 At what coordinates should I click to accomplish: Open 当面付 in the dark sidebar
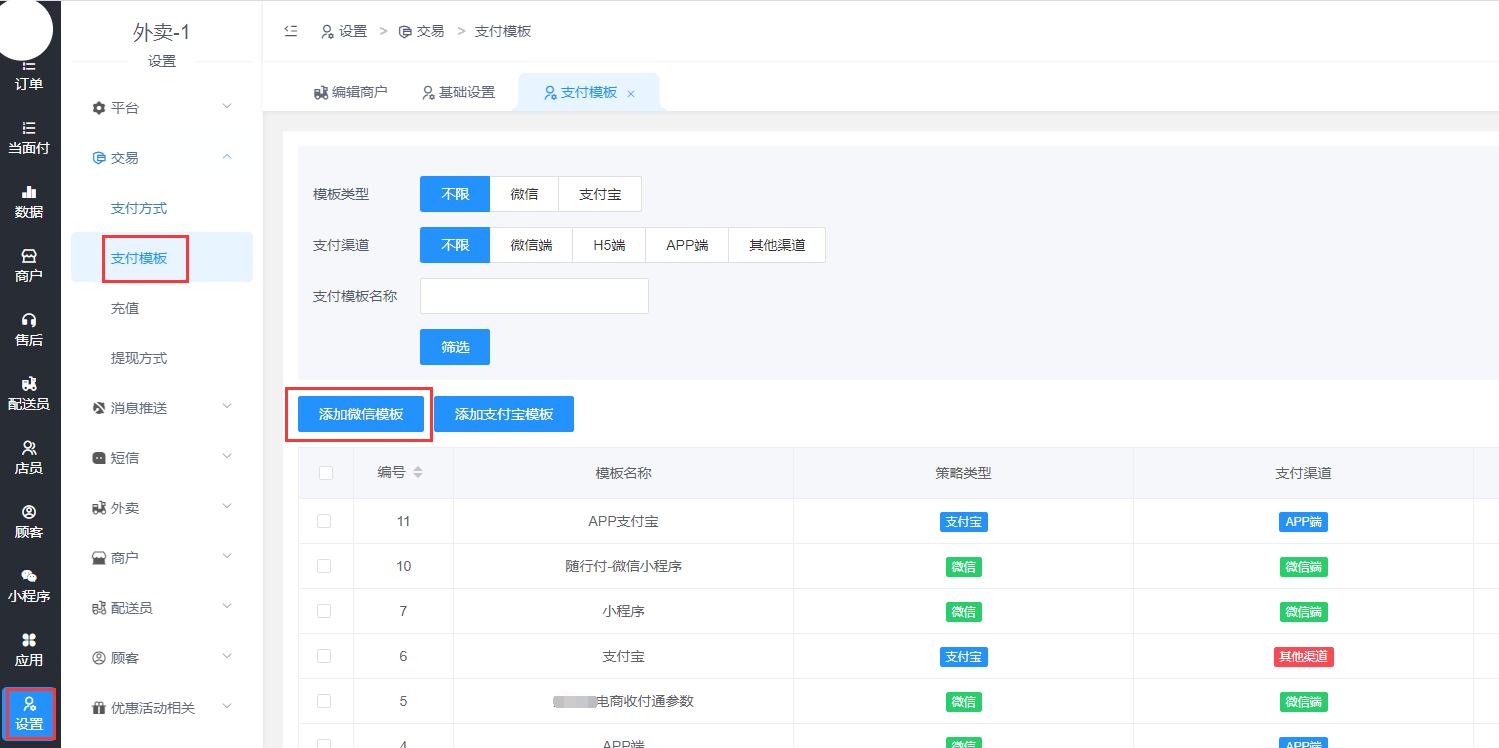coord(29,138)
